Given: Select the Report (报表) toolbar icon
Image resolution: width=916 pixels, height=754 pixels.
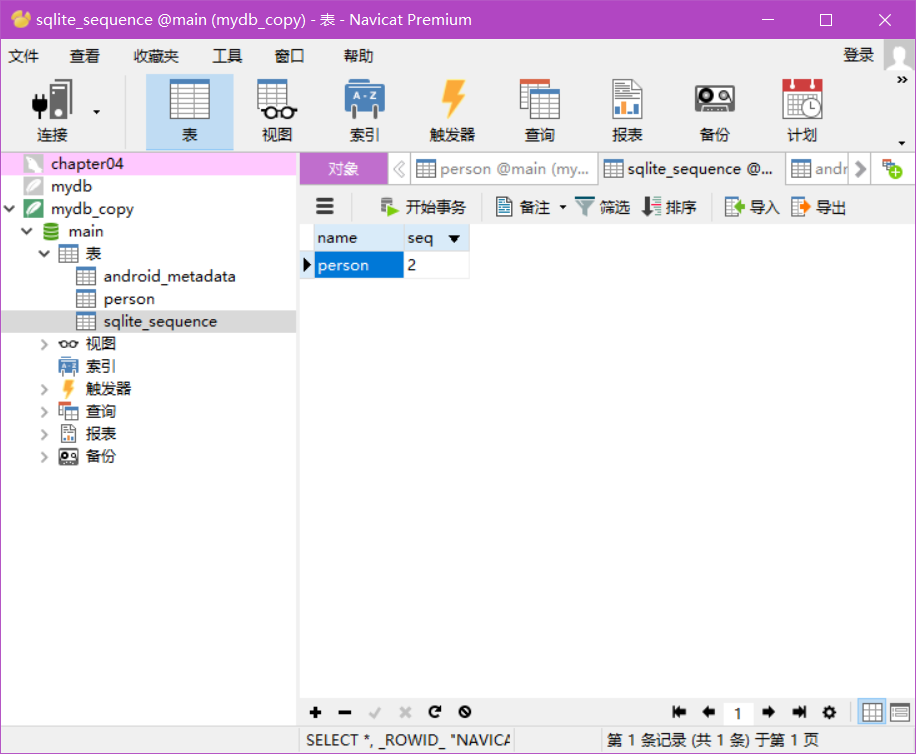Looking at the screenshot, I should click(627, 111).
